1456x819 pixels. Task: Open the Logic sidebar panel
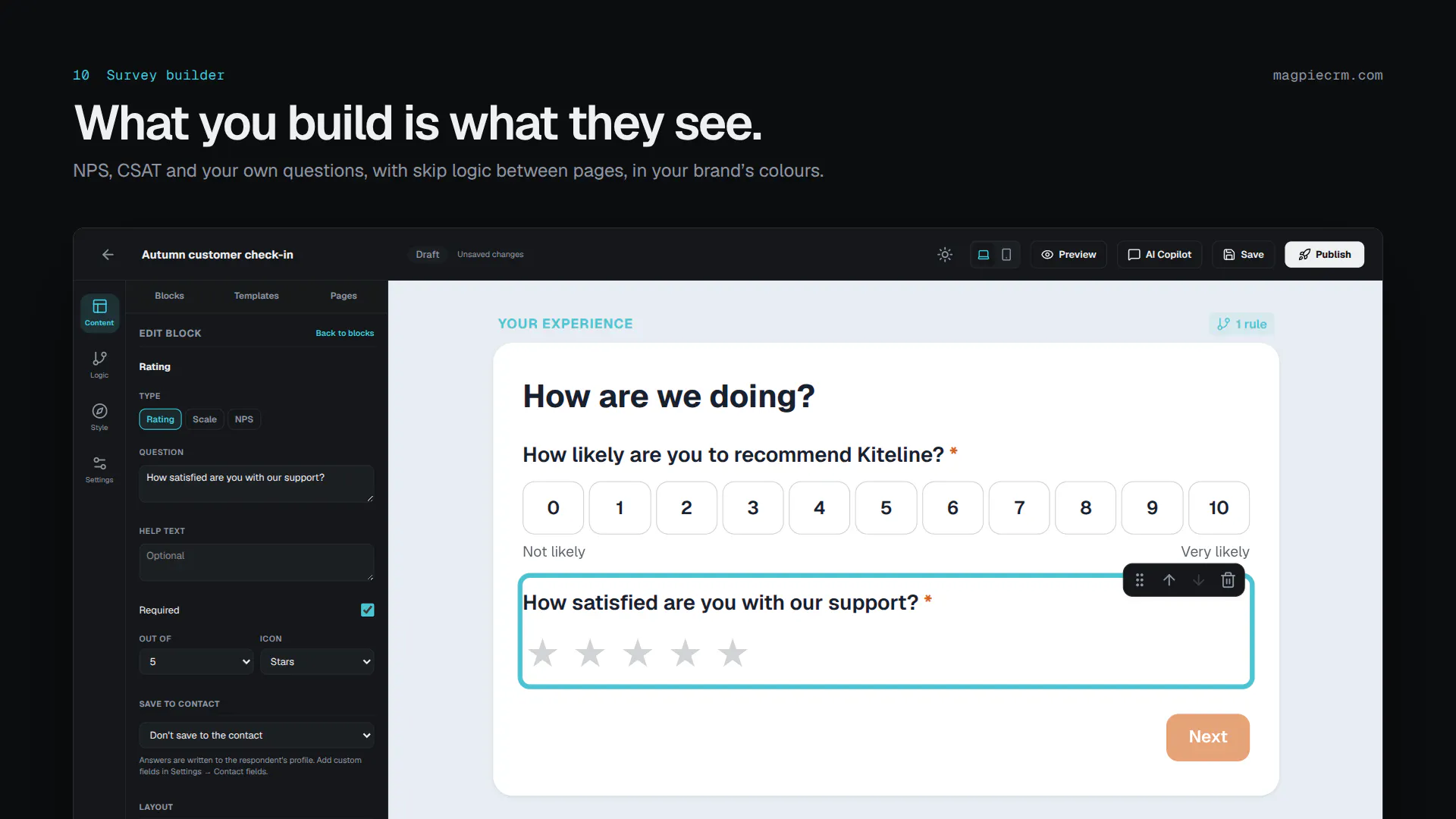99,365
